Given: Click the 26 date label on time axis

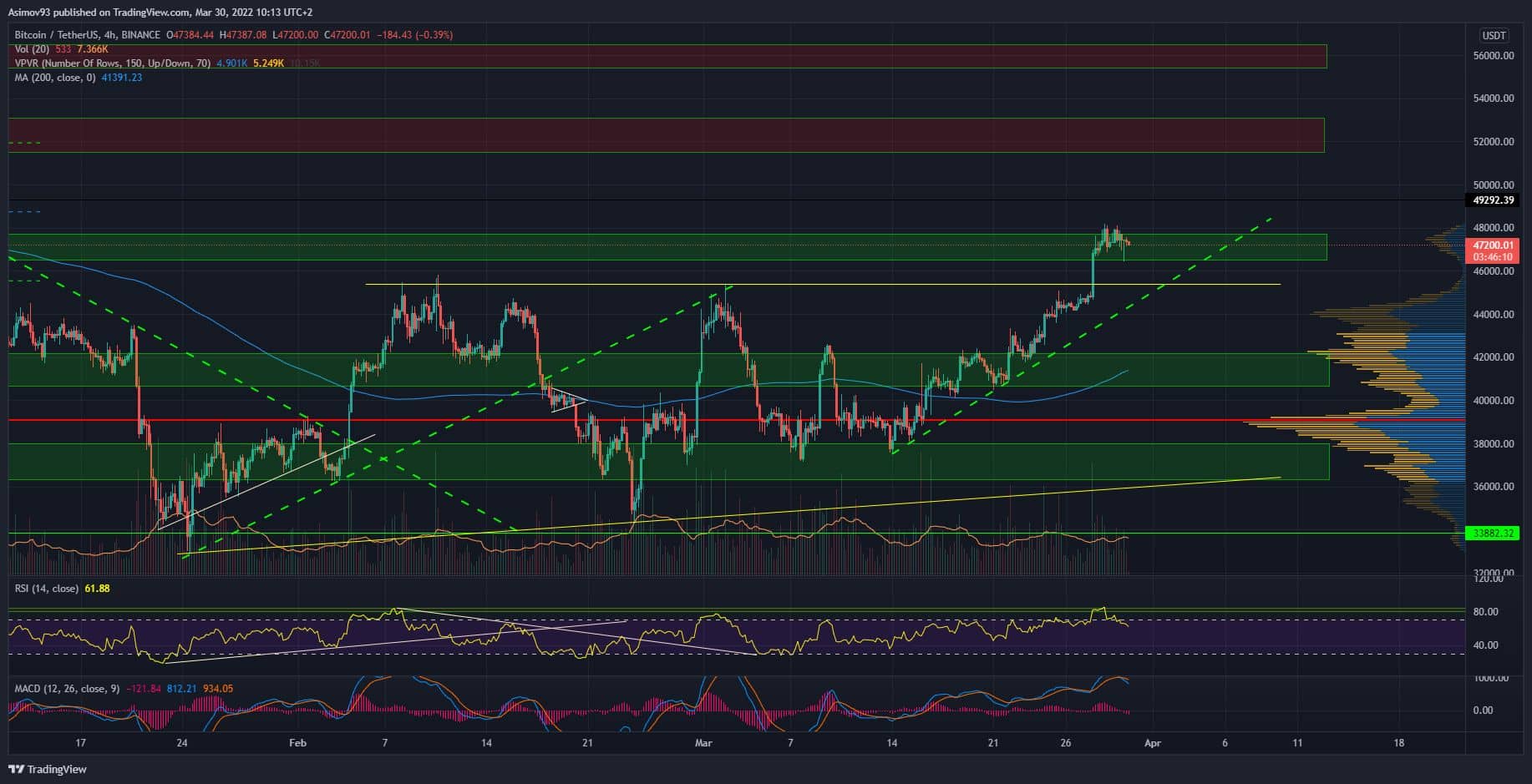Looking at the screenshot, I should tap(1065, 743).
